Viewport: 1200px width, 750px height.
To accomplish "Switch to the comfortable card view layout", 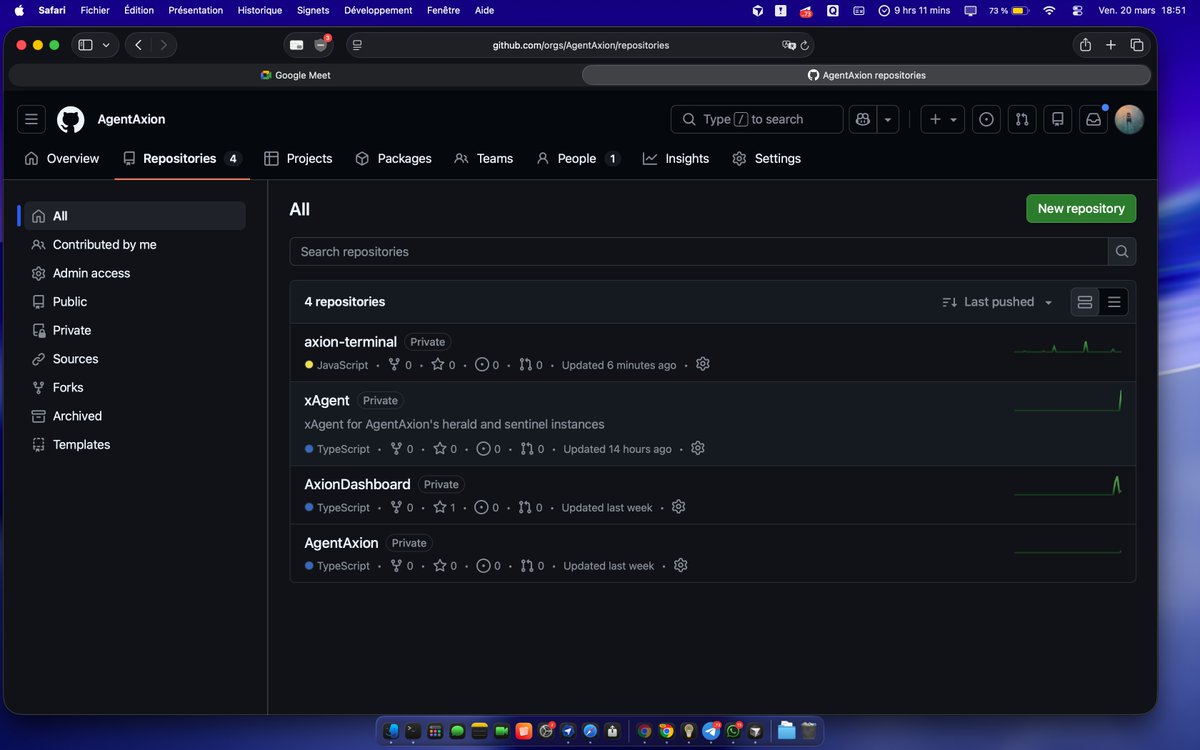I will pos(1085,302).
